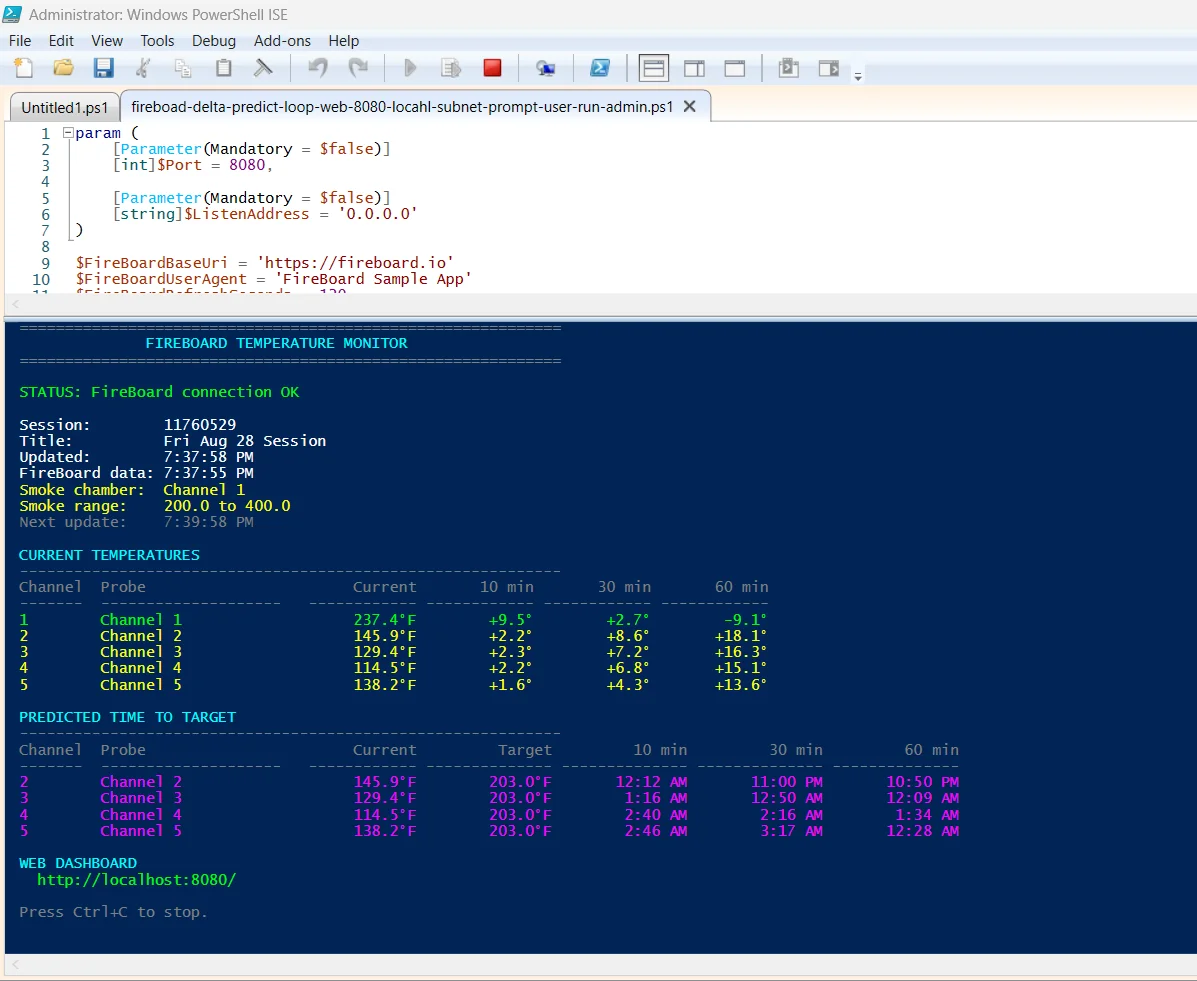
Task: Click the Smoke range 200.0 to 400.0 value
Action: (227, 505)
